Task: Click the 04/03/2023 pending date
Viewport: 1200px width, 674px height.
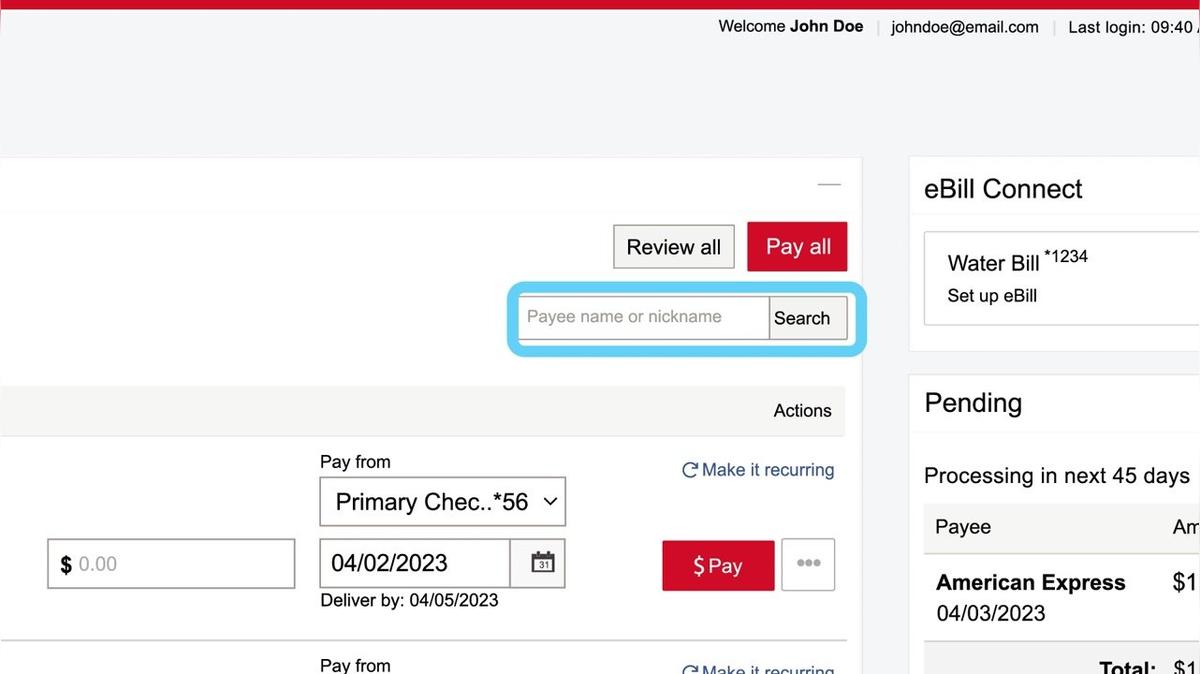Action: pos(991,614)
